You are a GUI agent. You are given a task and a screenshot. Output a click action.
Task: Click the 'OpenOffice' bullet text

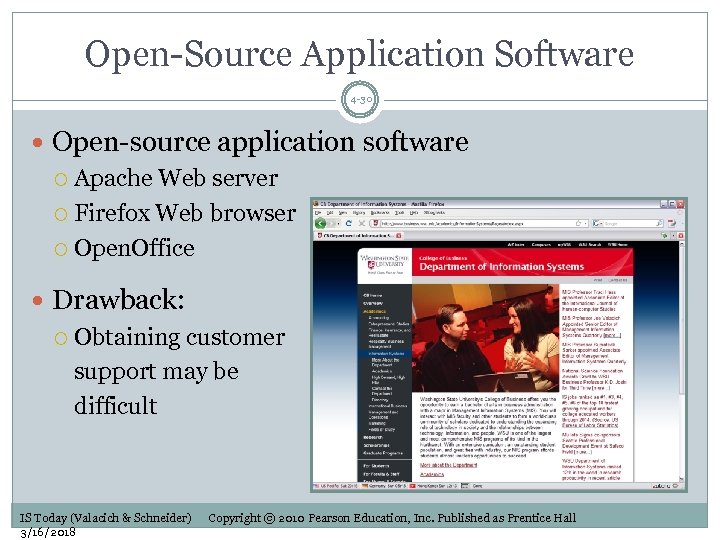[134, 248]
